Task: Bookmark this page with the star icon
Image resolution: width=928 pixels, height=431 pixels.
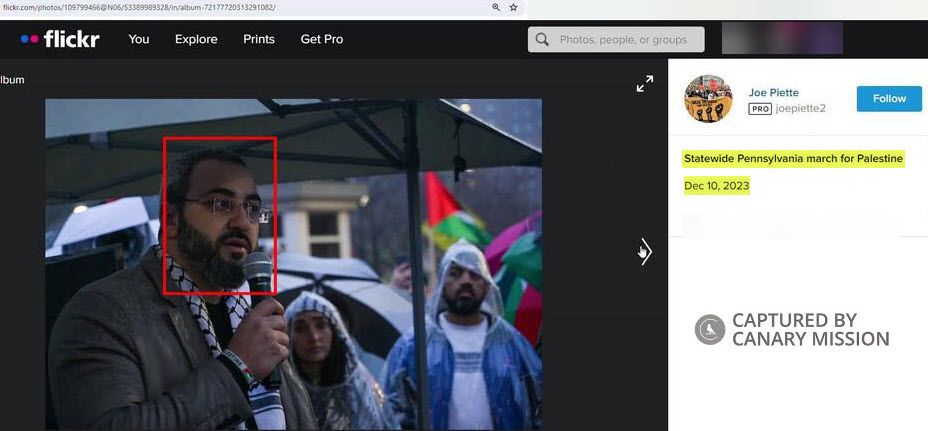Action: (514, 7)
